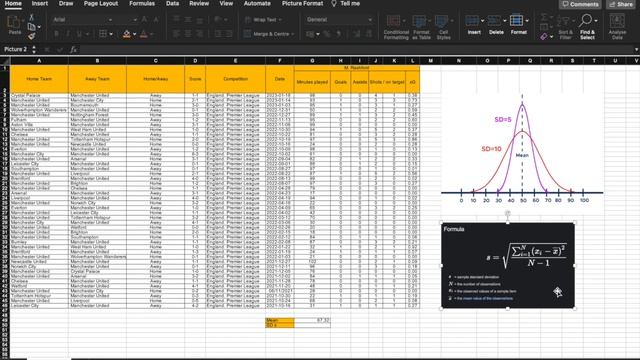The image size is (640, 360).
Task: Switch to the Data tab
Action: (172, 3)
